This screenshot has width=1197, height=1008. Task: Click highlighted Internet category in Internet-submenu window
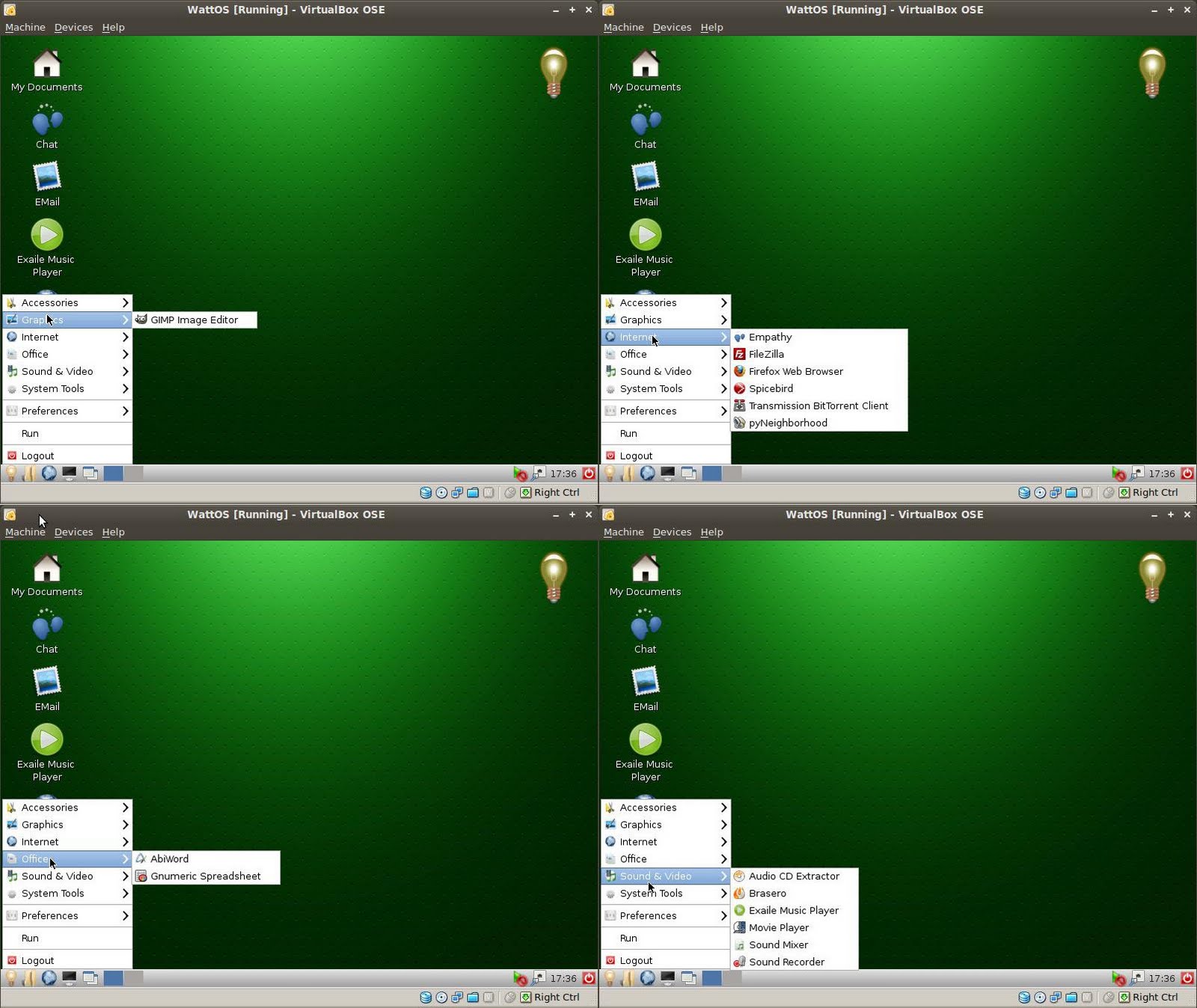click(x=666, y=337)
